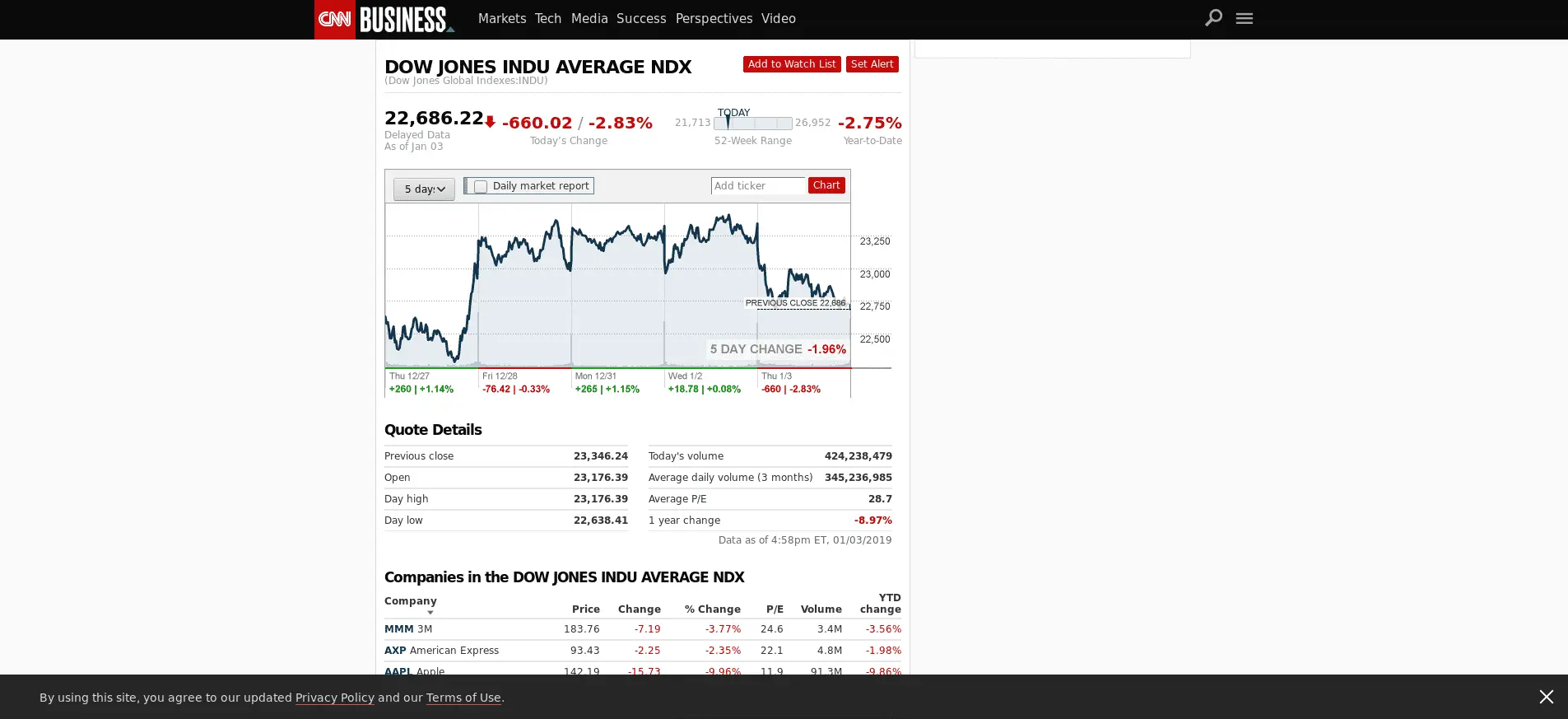Click the 52-week range bar
This screenshot has width=1568, height=719.
point(753,124)
